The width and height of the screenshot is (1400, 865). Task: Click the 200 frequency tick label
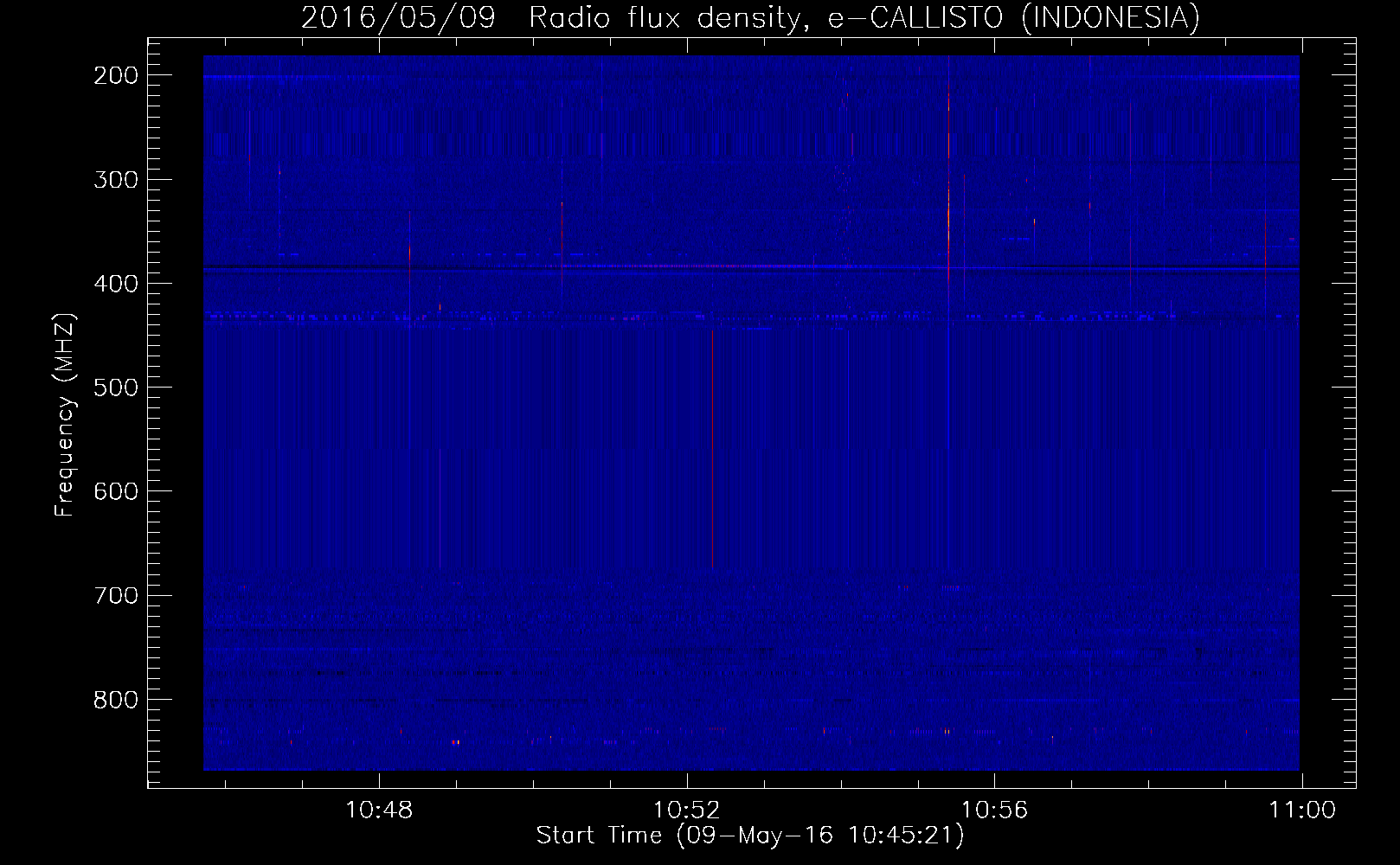point(116,75)
